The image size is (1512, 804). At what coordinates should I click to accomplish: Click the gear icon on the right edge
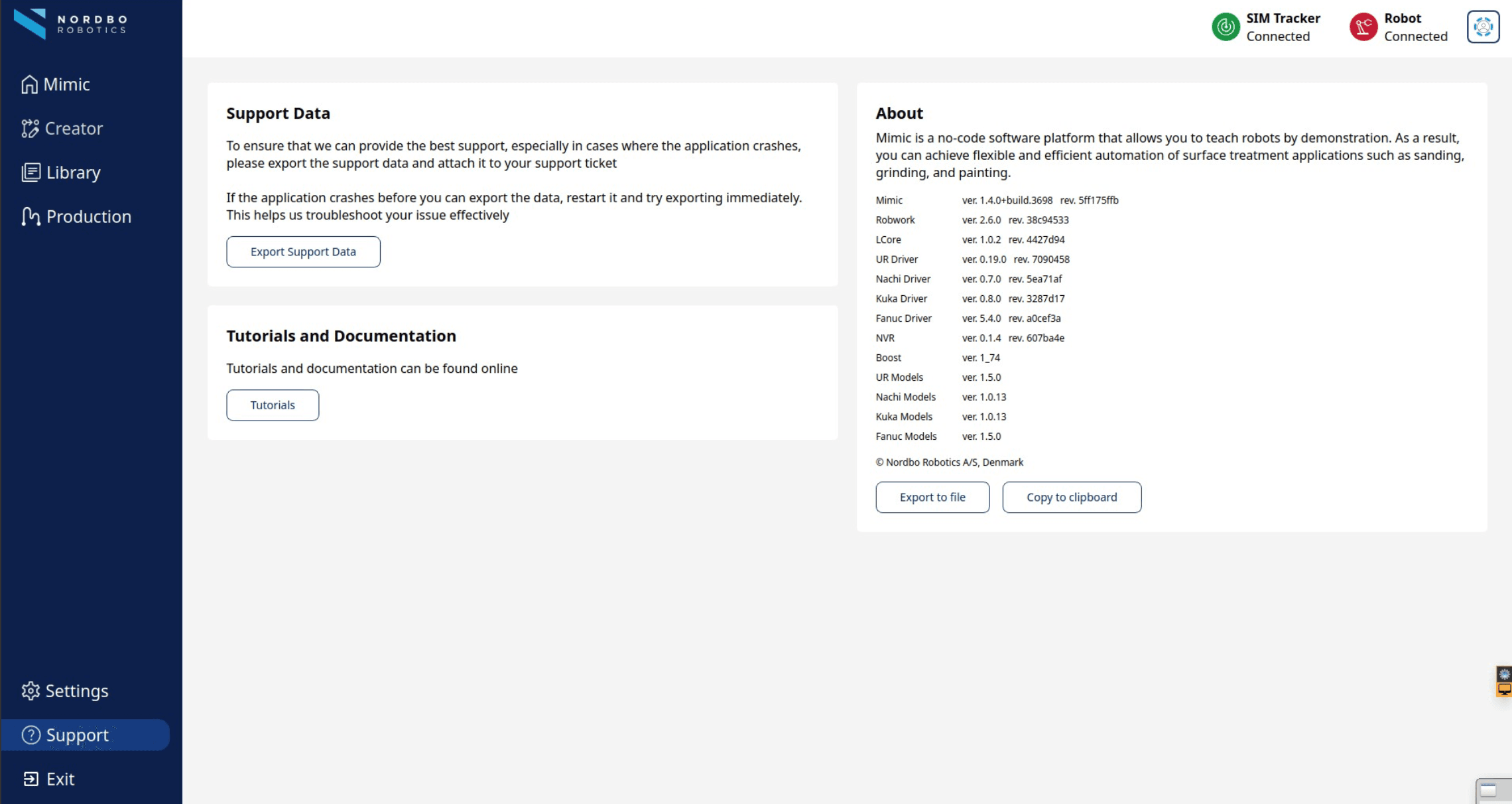tap(1503, 674)
